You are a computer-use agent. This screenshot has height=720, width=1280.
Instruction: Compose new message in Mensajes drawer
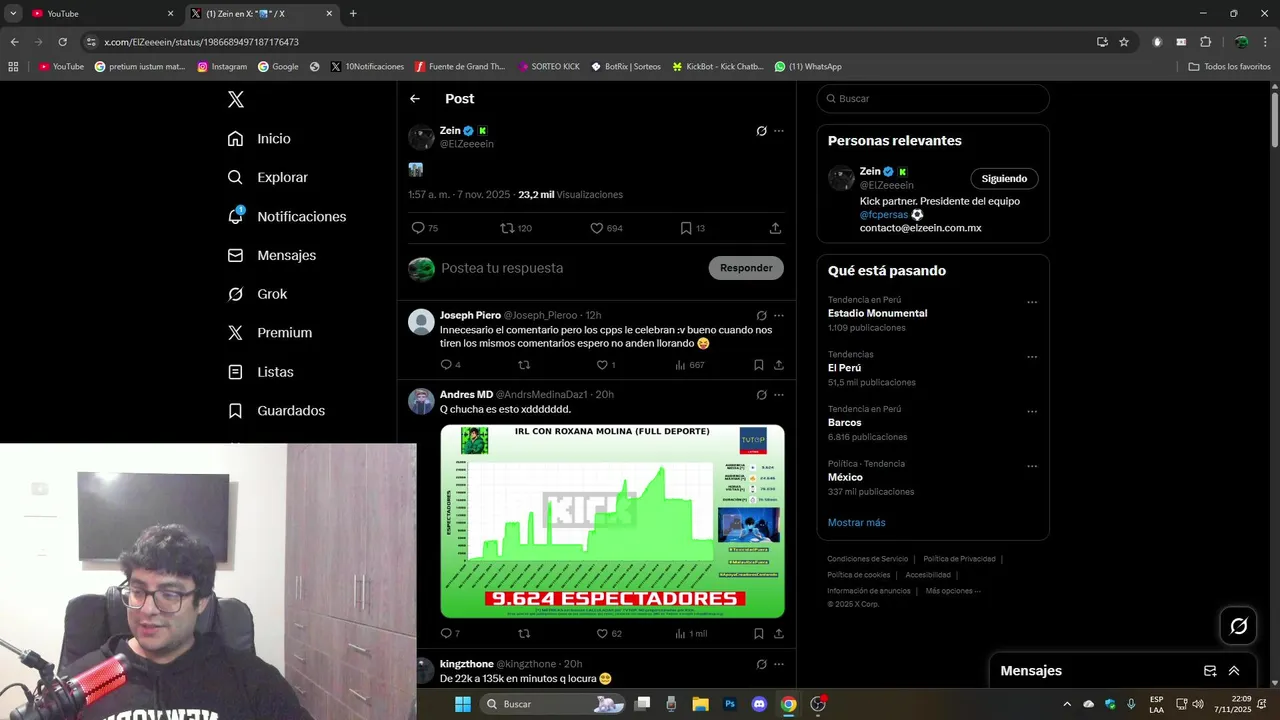[1210, 671]
